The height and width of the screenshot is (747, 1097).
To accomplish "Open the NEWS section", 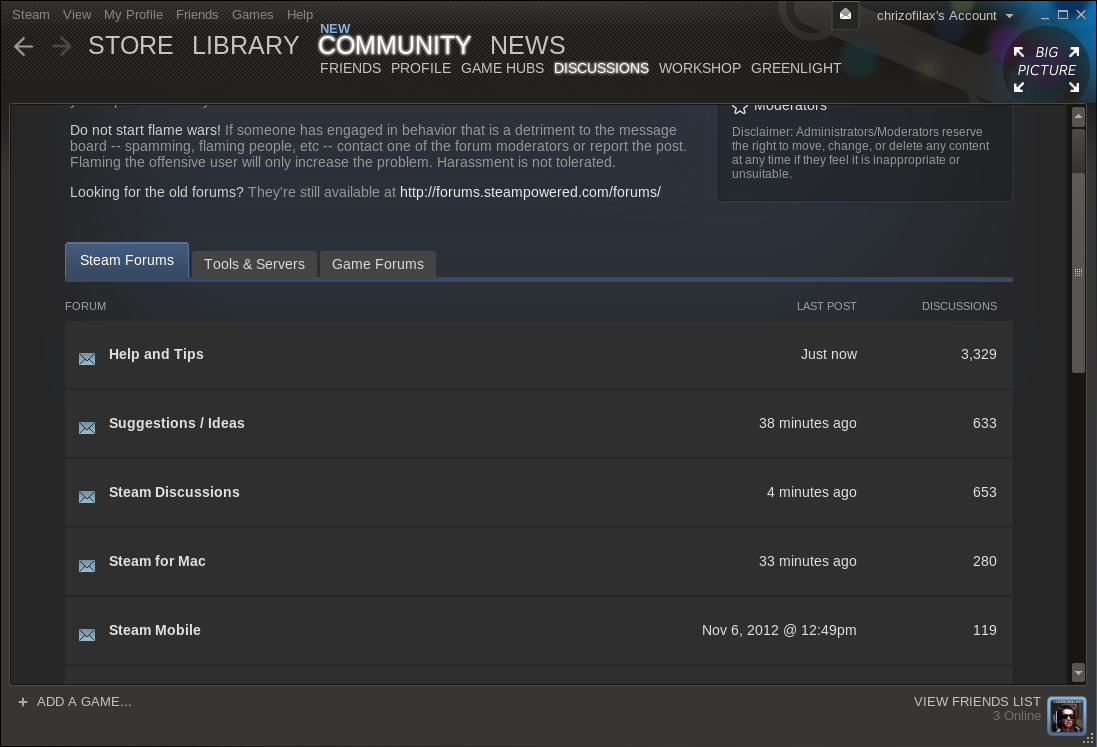I will point(528,46).
